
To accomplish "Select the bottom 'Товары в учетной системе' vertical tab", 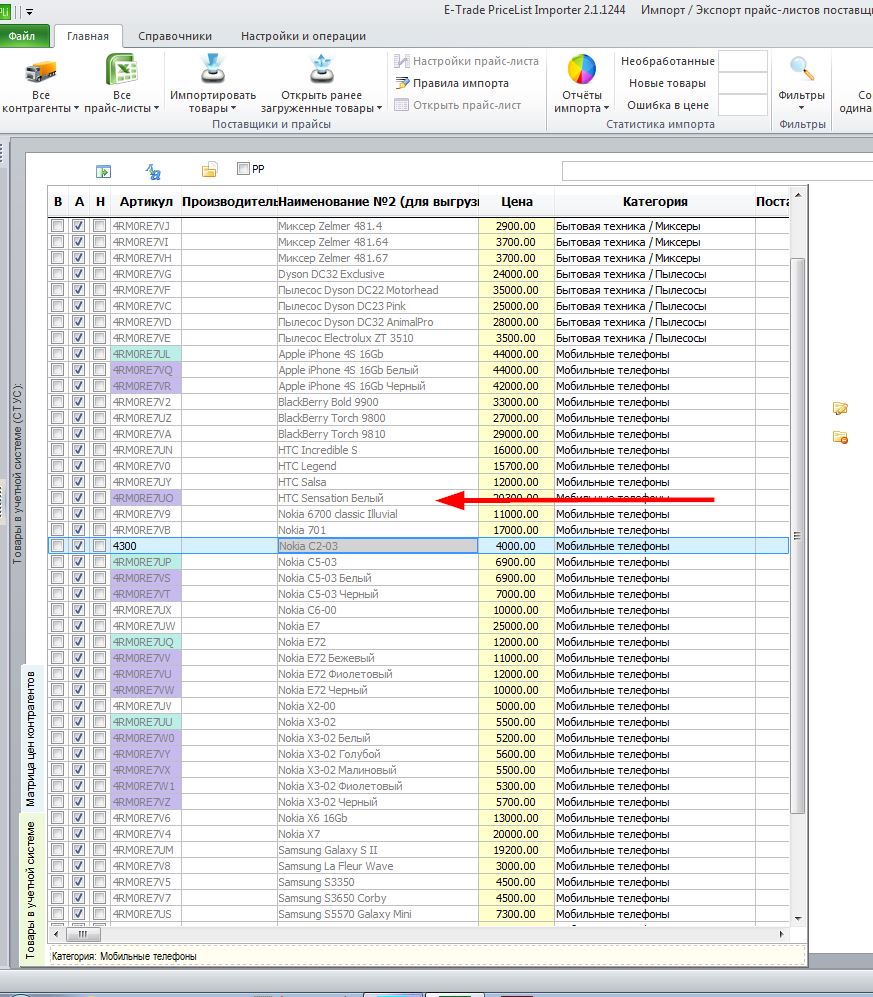I will coord(31,890).
